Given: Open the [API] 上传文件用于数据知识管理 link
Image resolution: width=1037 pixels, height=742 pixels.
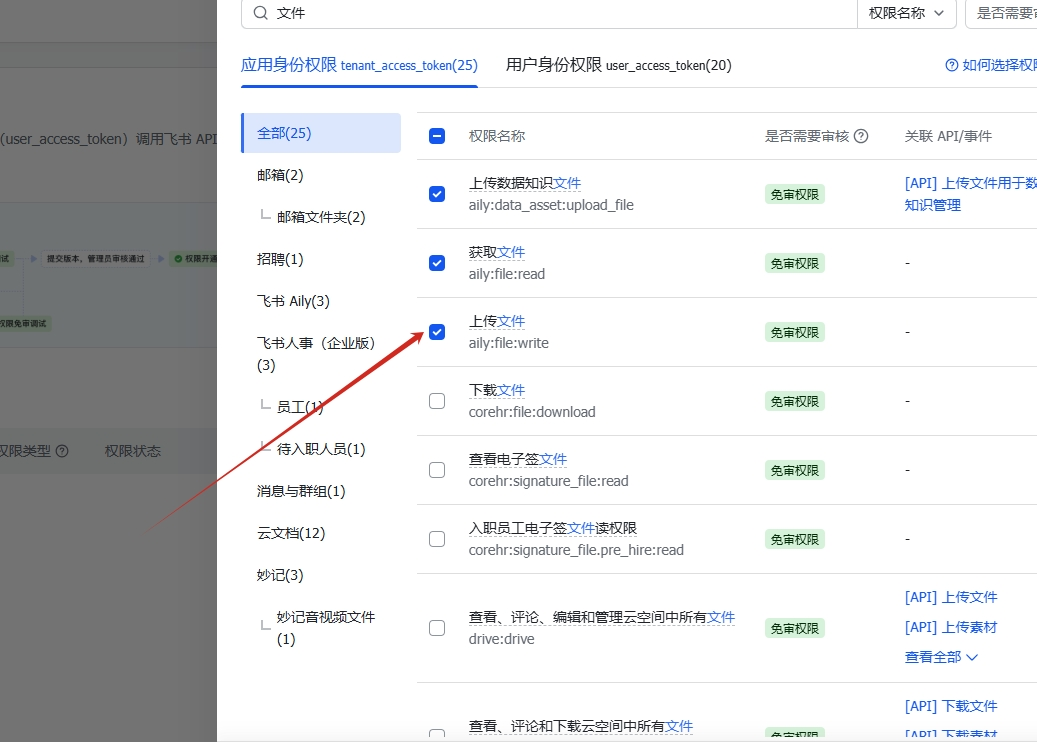Looking at the screenshot, I should coord(970,194).
